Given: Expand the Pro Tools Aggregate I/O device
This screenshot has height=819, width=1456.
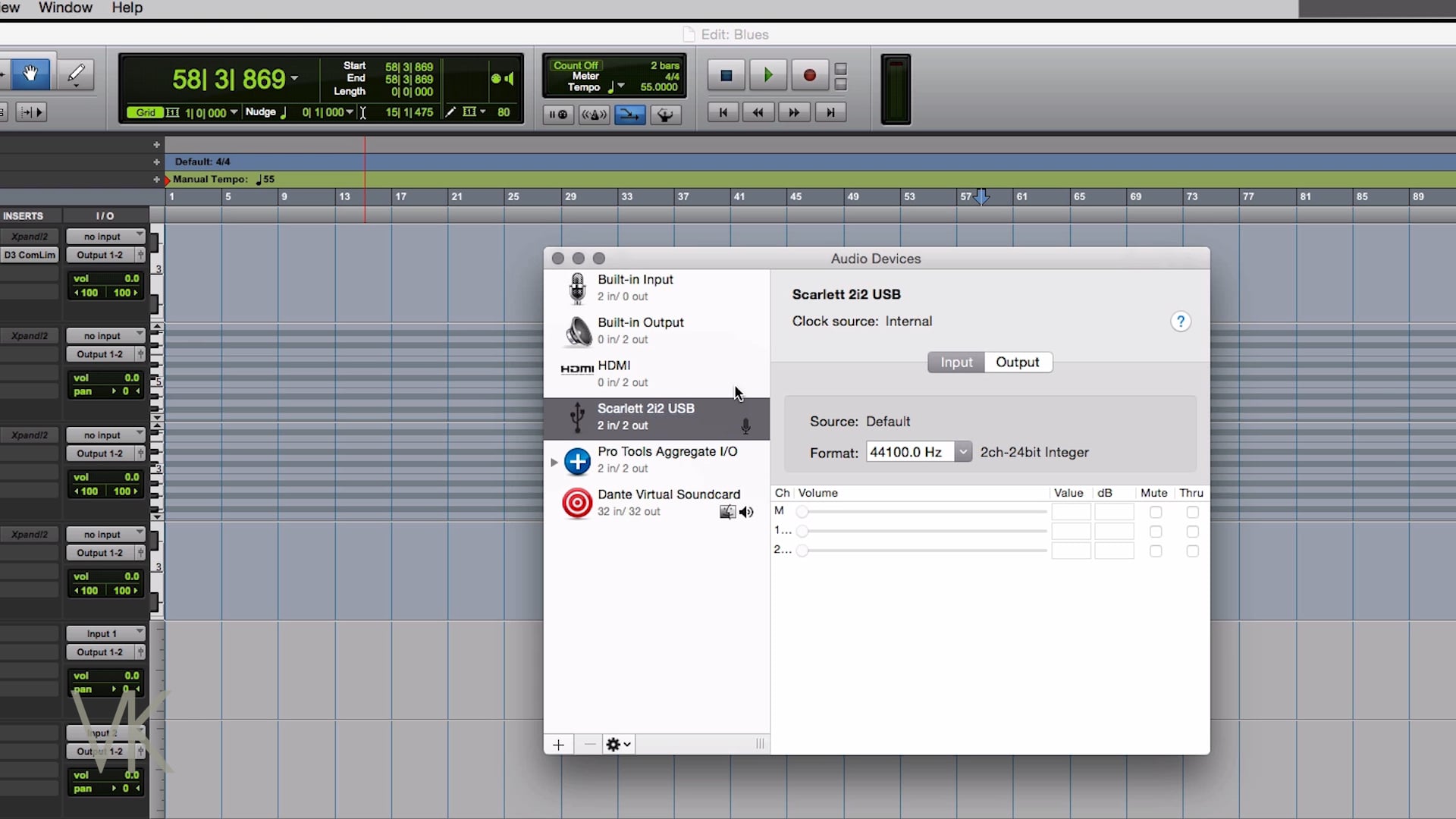Looking at the screenshot, I should 554,462.
